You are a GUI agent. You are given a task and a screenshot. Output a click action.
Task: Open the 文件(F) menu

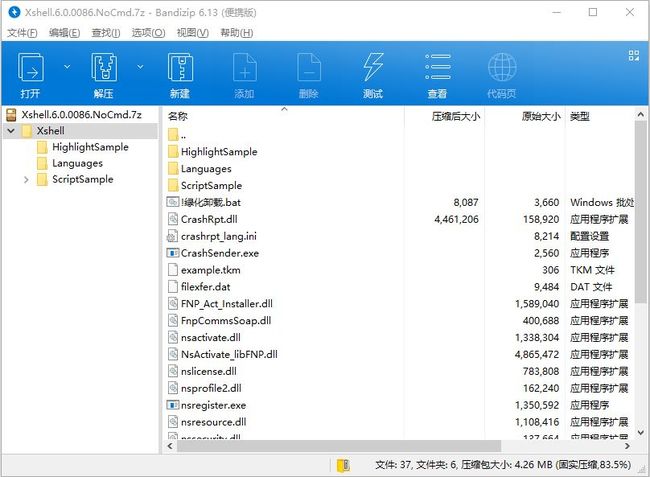[x=22, y=33]
